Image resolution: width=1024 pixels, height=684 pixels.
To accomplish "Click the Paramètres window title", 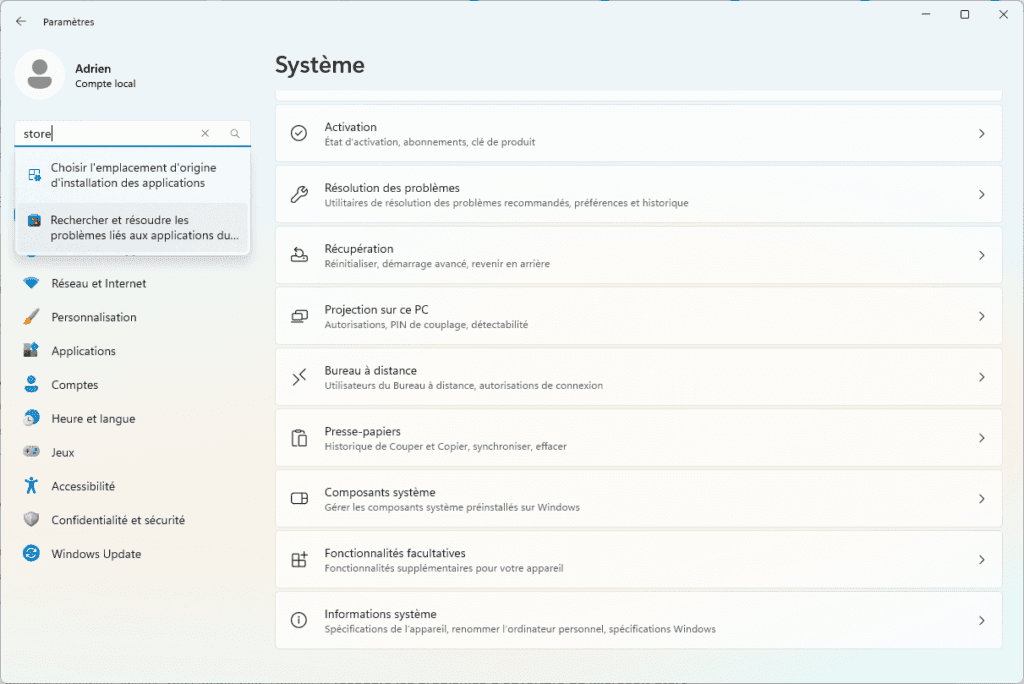I will pyautogui.click(x=69, y=22).
